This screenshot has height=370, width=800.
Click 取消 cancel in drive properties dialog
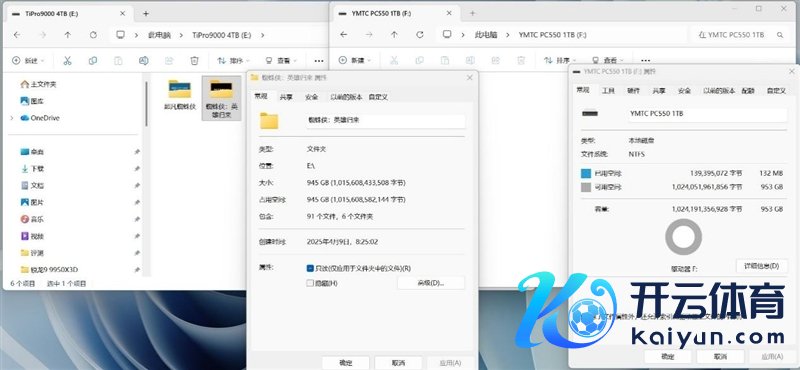coord(720,356)
